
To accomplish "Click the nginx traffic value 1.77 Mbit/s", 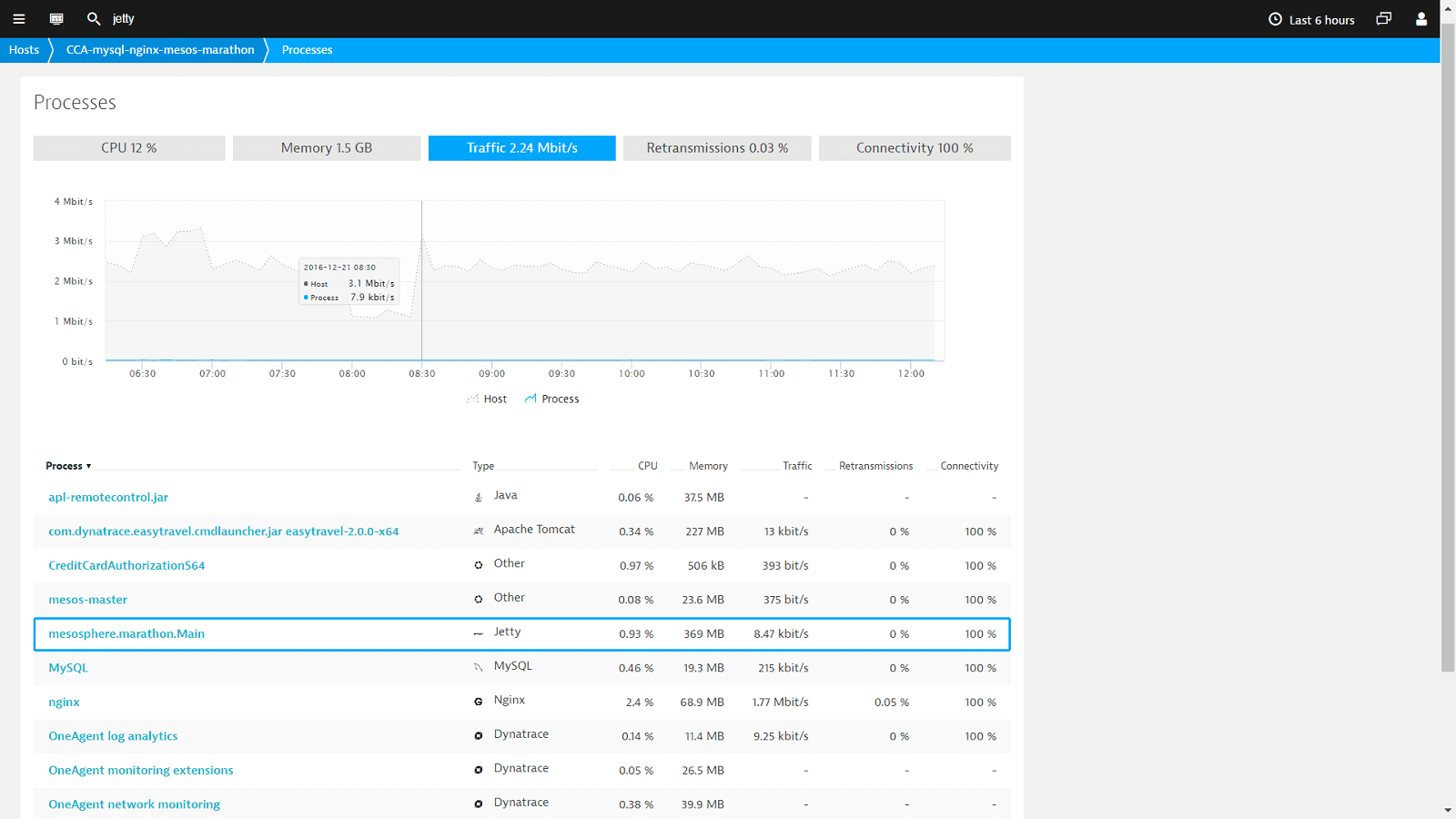I will [780, 703].
